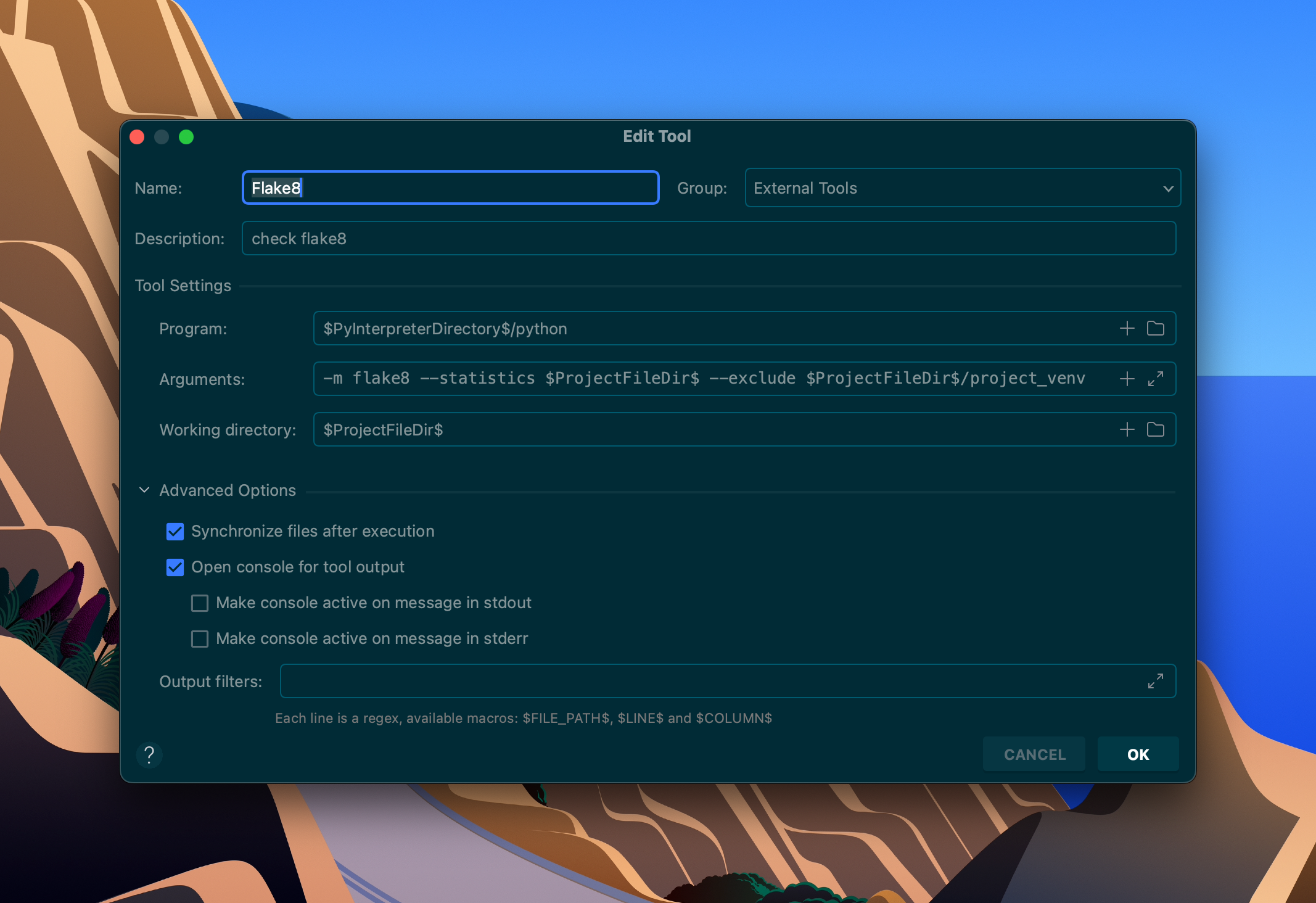Insert macro in Working directory field
Screen dimensions: 1316x903
(x=1127, y=429)
